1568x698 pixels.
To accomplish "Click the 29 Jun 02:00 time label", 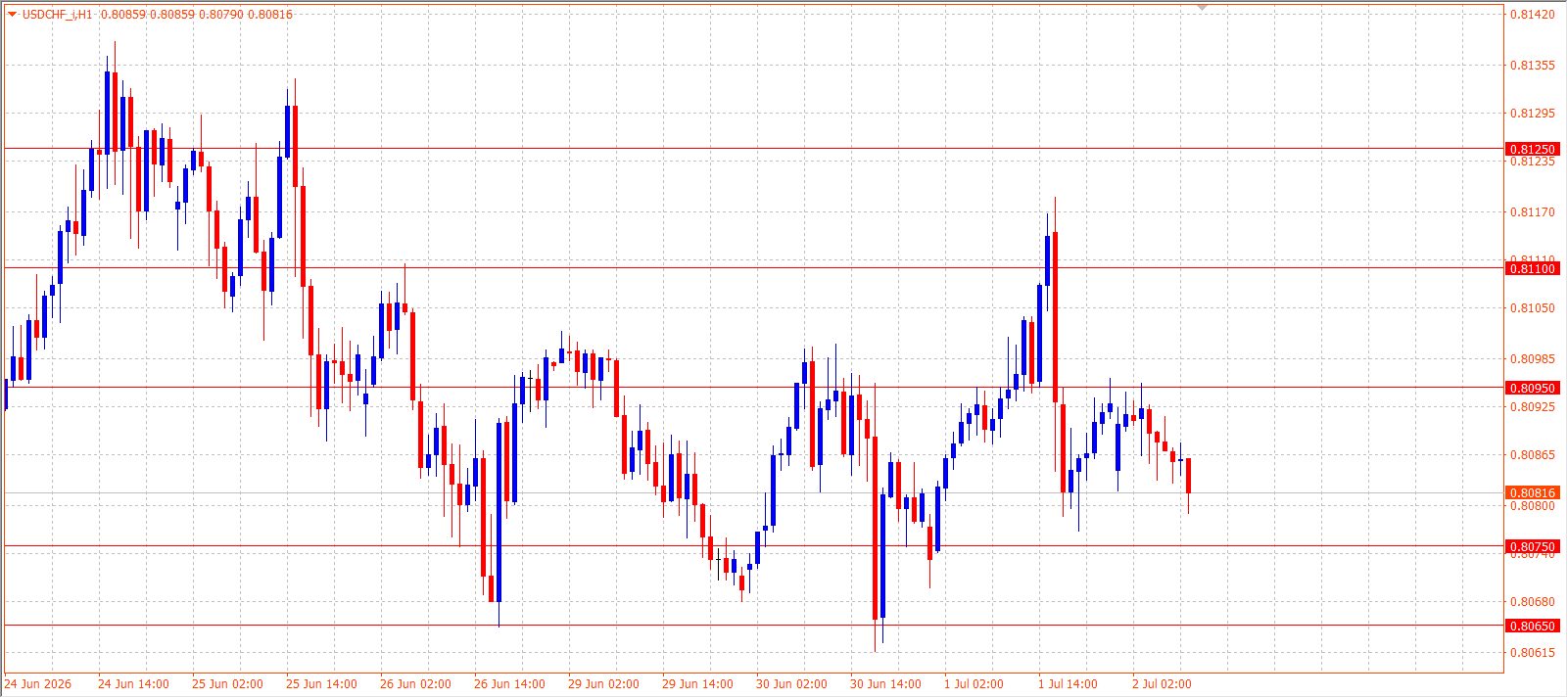I will 603,684.
